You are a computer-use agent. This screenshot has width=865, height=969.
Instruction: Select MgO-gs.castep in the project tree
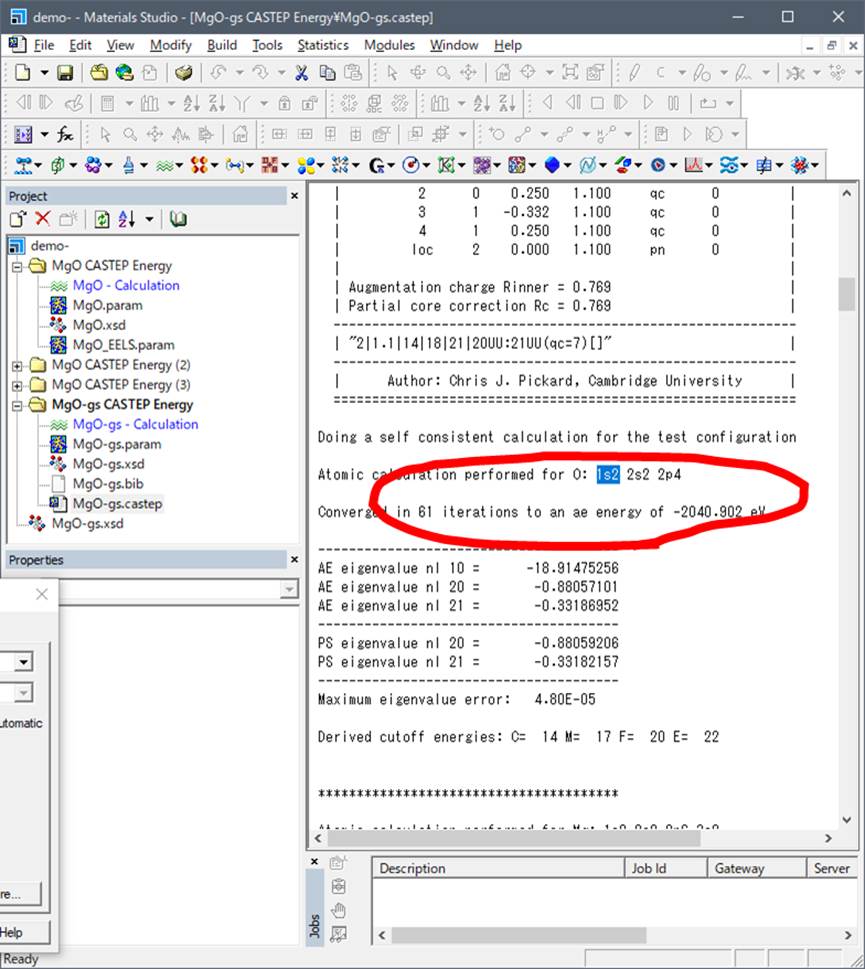[x=117, y=504]
